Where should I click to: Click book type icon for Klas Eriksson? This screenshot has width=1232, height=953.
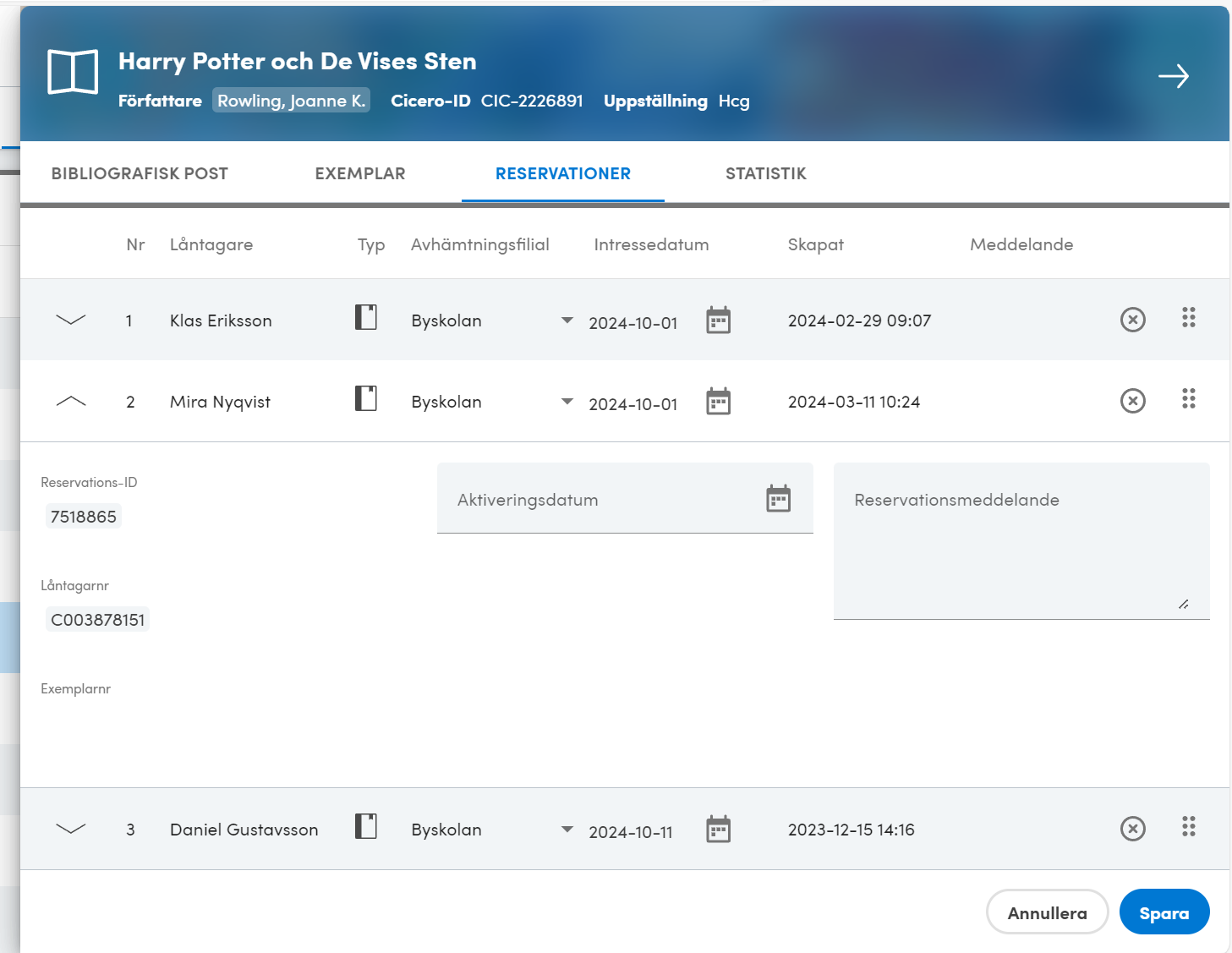point(366,317)
